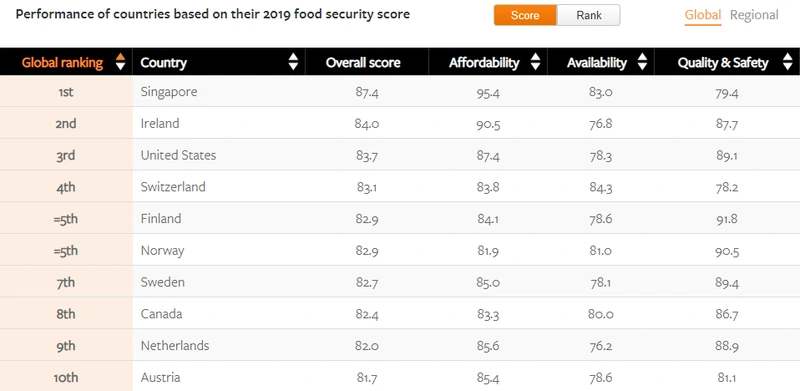Select Ireland in the country list
800x391 pixels.
pyautogui.click(x=160, y=124)
